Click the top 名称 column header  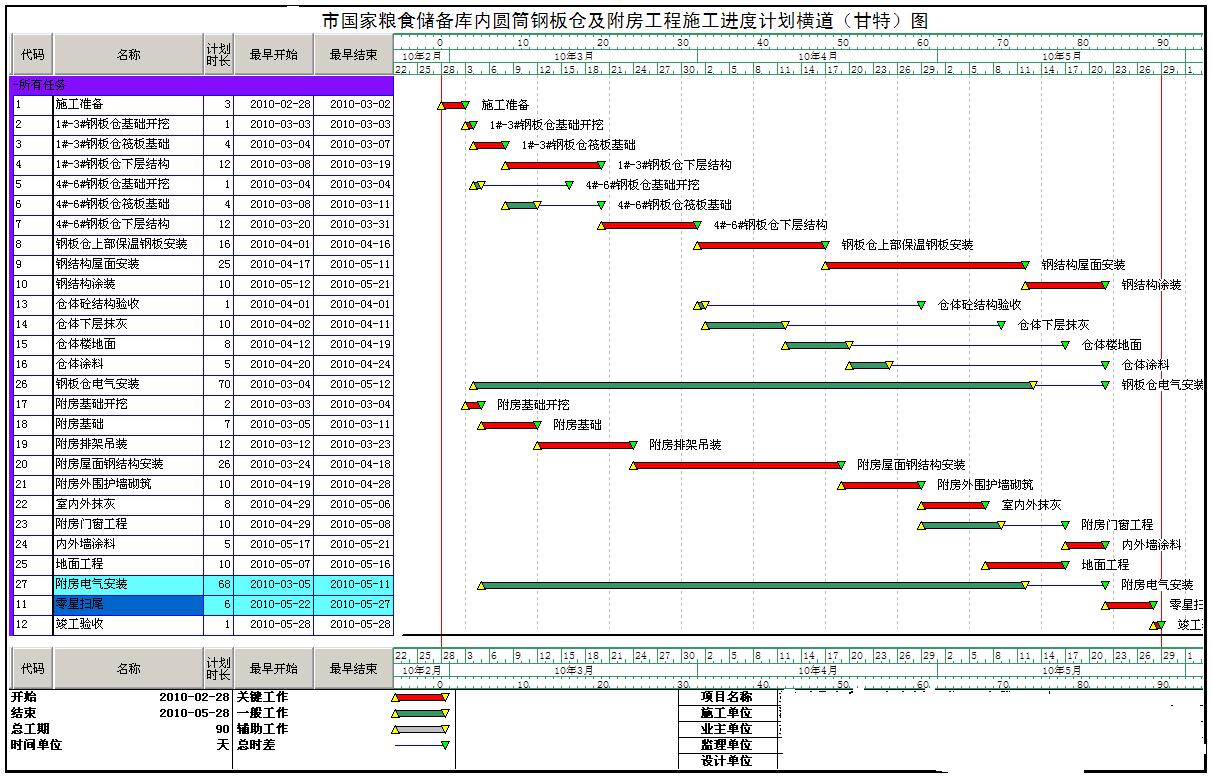(128, 55)
